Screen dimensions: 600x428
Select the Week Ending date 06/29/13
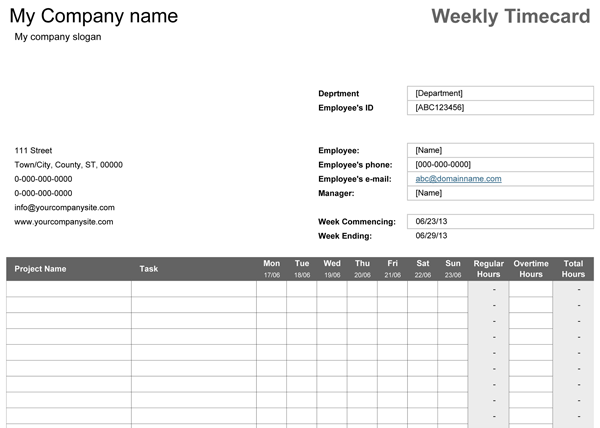point(431,236)
